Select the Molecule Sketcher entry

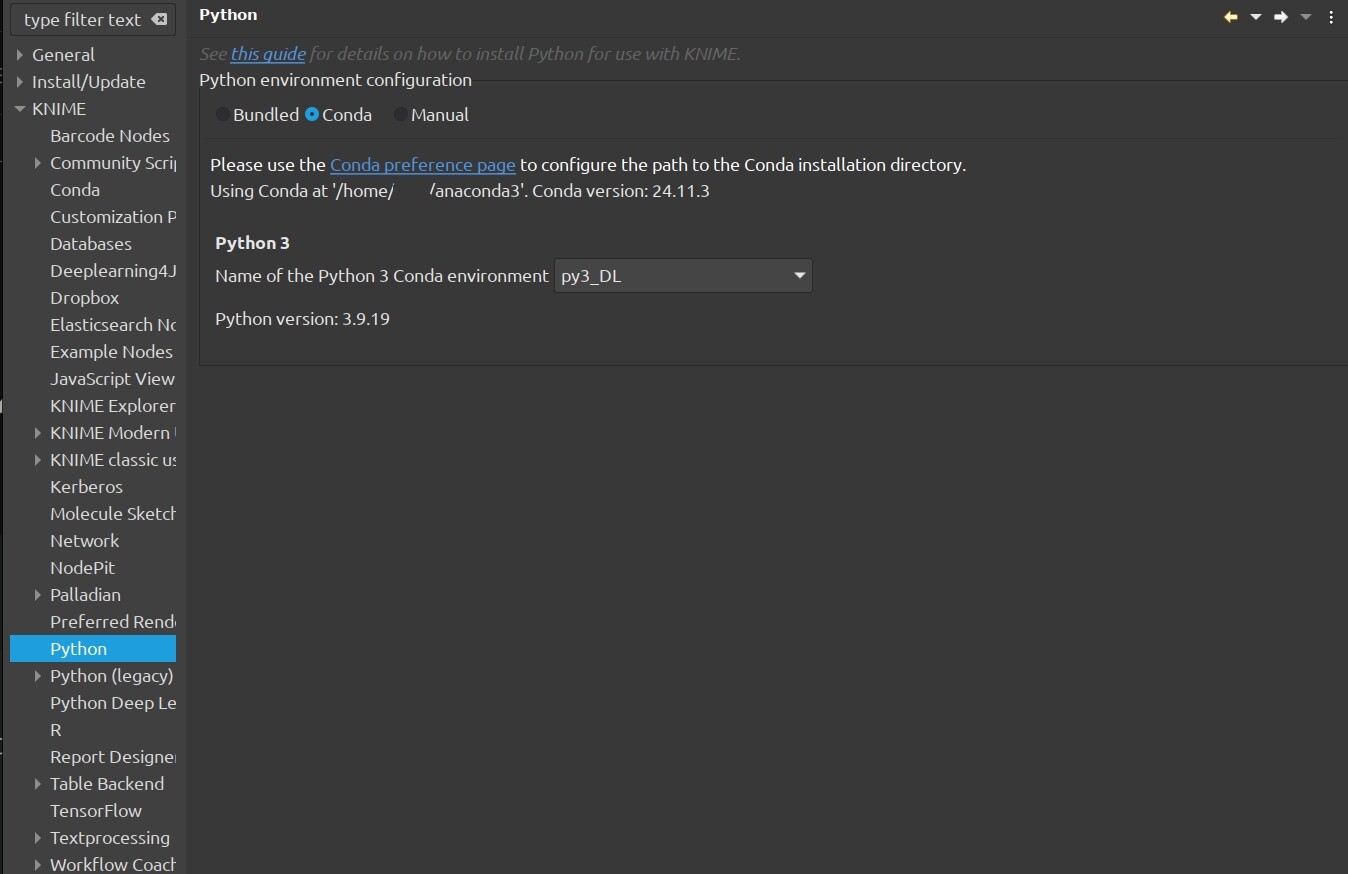tap(113, 514)
